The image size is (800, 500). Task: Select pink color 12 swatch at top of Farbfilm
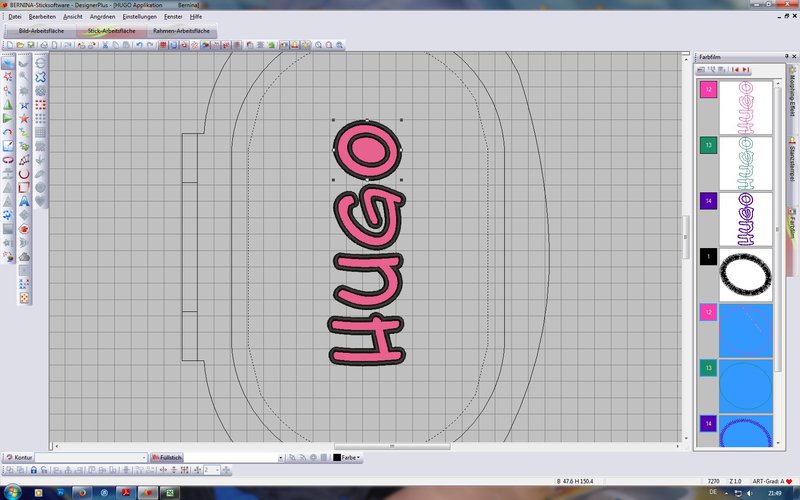pos(708,89)
